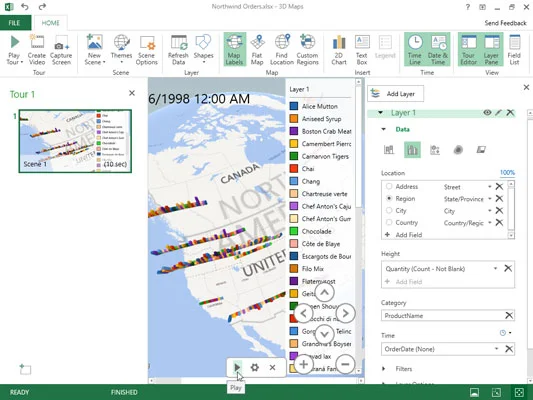Click Send Feedback link
Image resolution: width=533 pixels, height=400 pixels.
505,23
